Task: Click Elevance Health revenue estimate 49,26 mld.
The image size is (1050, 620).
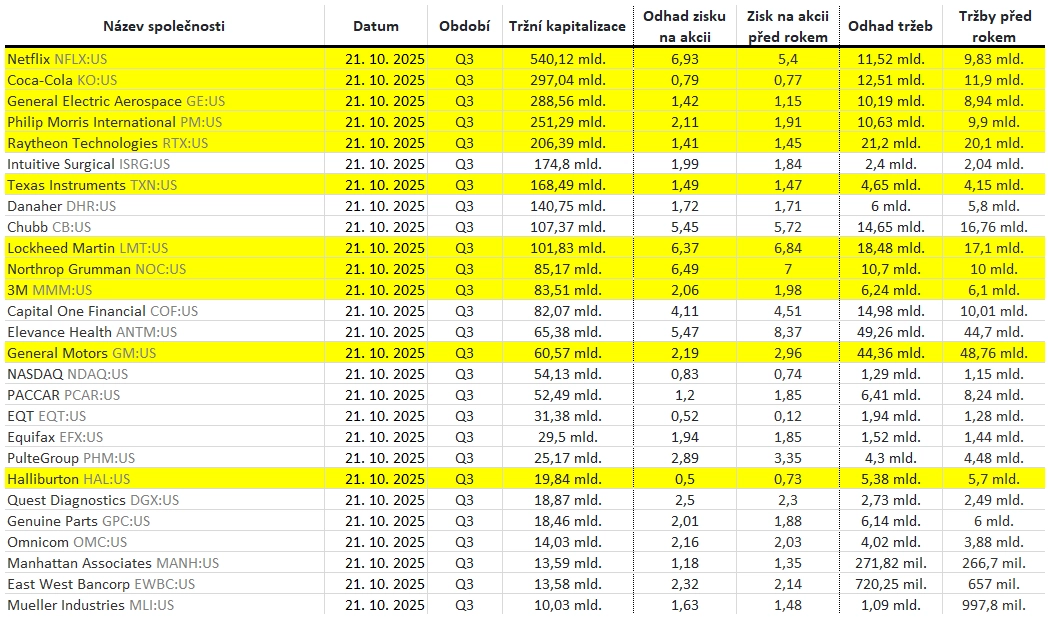Action: point(891,332)
